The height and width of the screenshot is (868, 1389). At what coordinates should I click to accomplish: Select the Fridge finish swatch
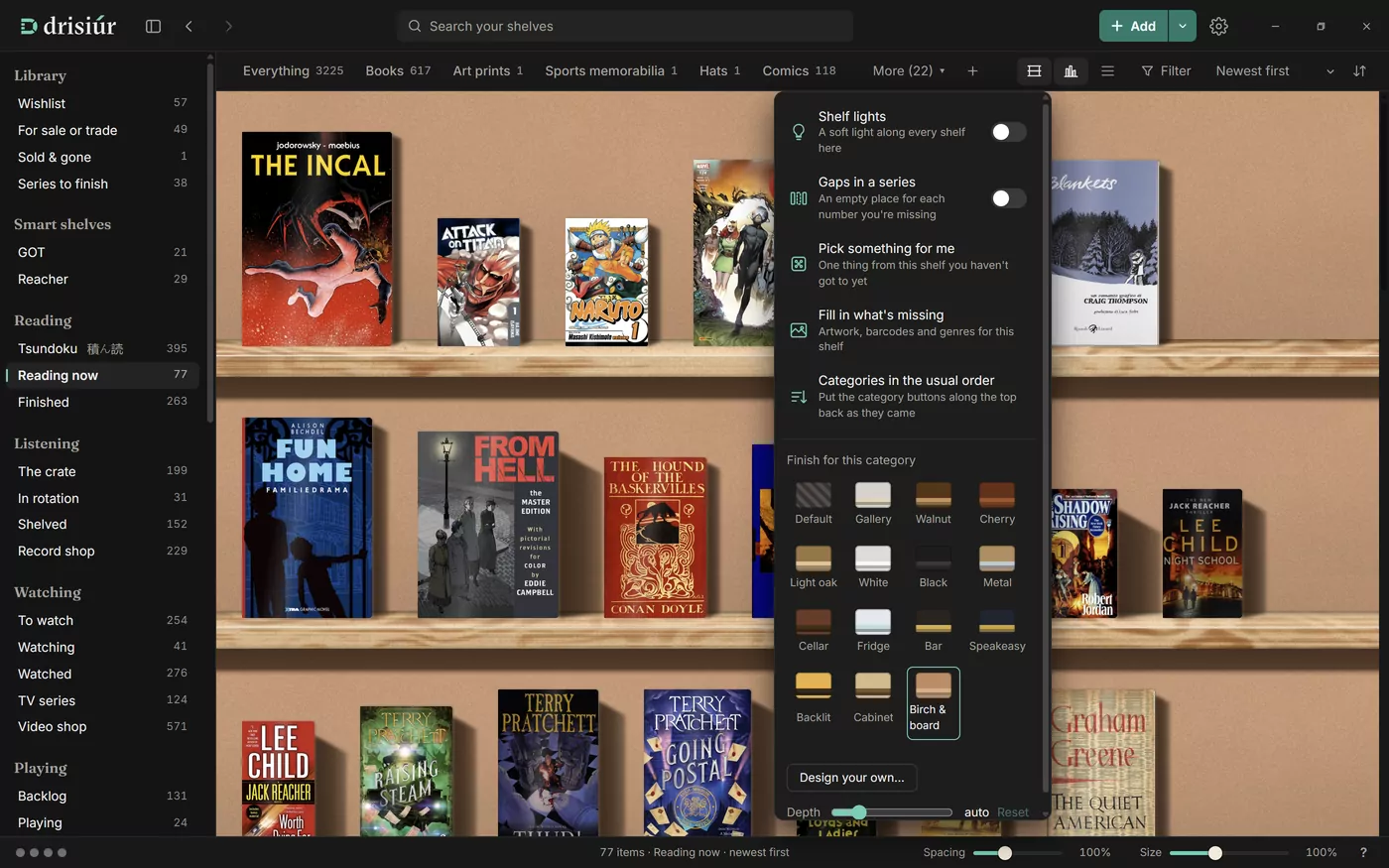point(873,630)
